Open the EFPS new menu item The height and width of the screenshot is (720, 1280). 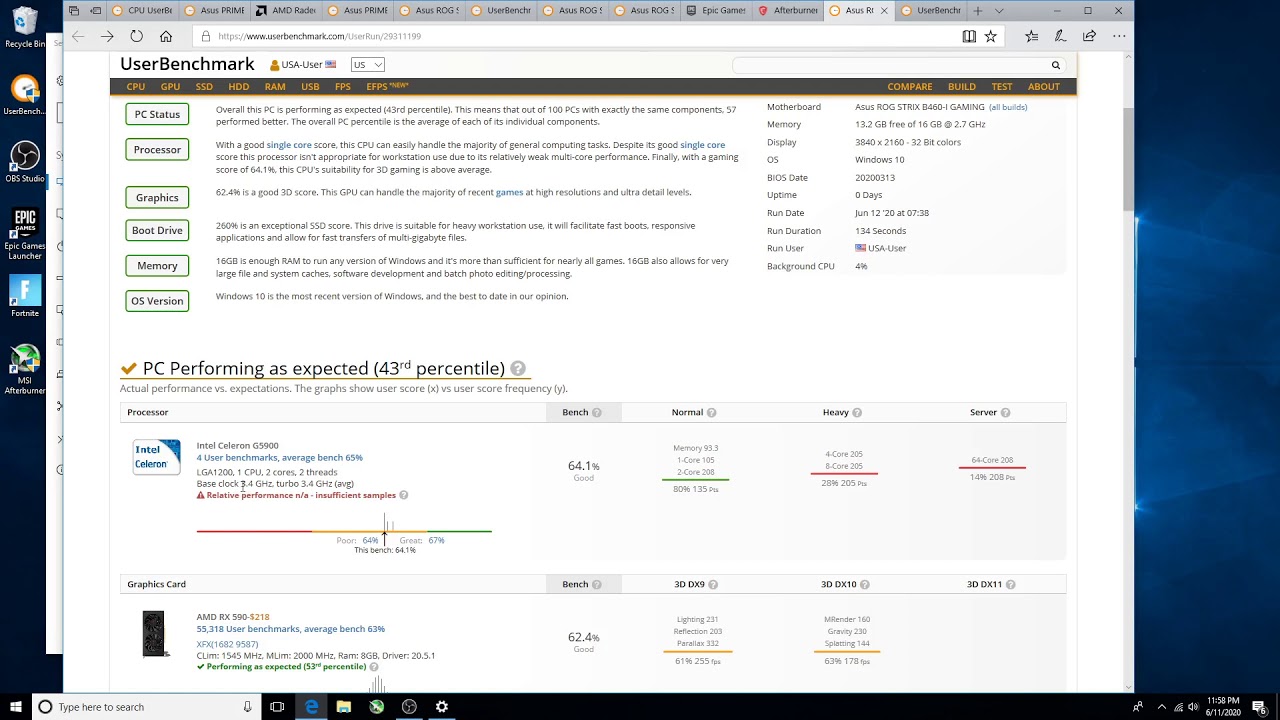pos(387,86)
